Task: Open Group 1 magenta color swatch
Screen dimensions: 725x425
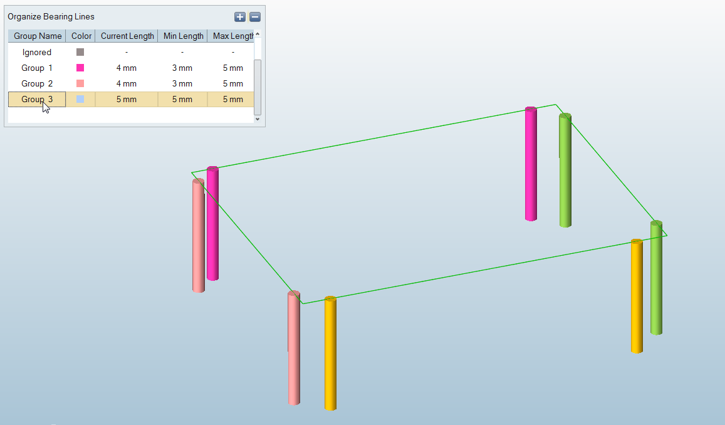Action: coord(81,68)
